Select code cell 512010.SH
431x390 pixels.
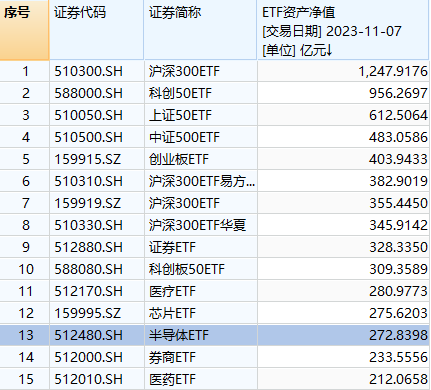[x=97, y=379]
